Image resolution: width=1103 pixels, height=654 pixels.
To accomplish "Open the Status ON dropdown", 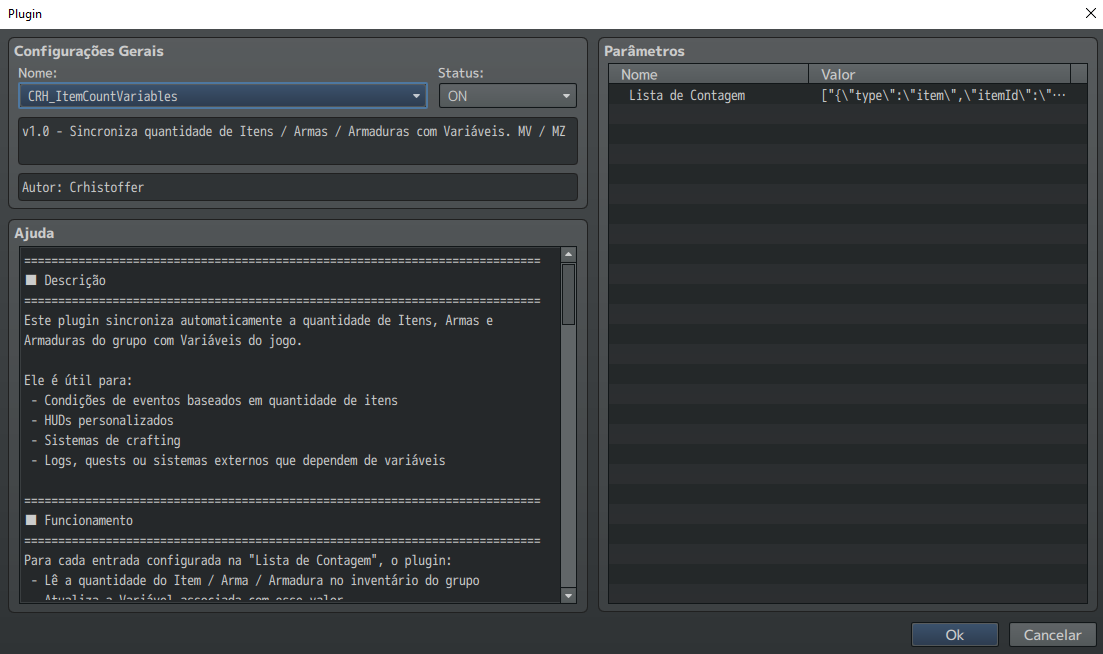I will coord(507,96).
